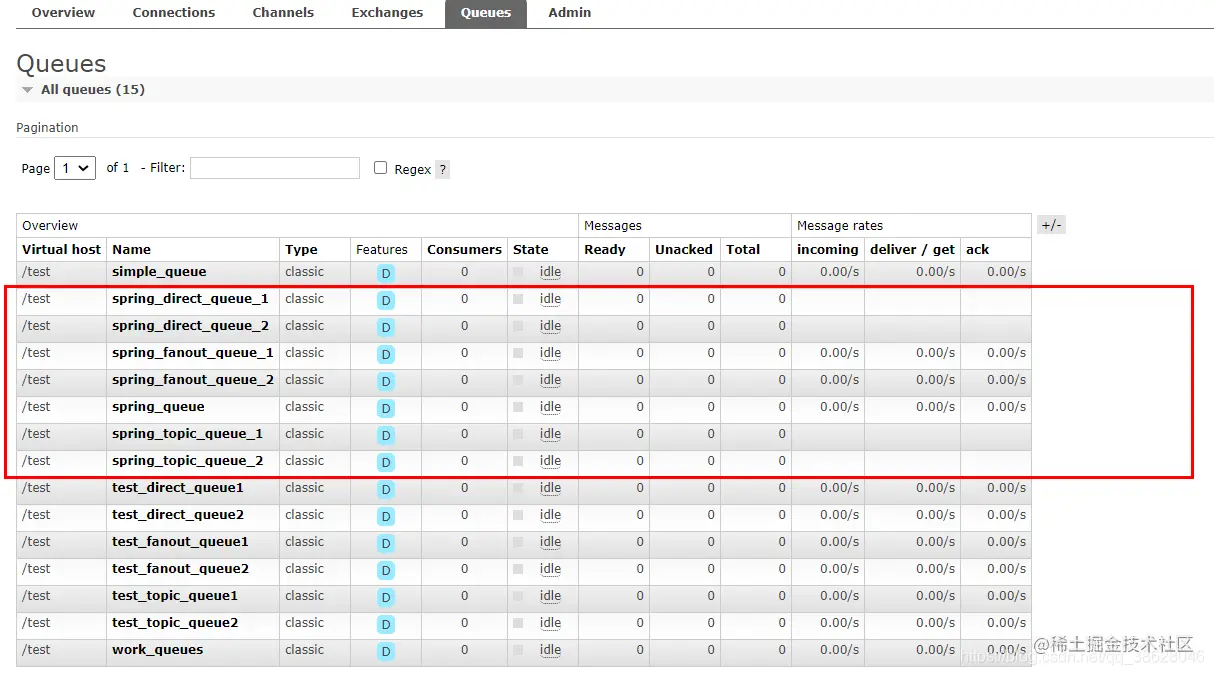Click the D badge for test_topic_queue1

click(386, 597)
